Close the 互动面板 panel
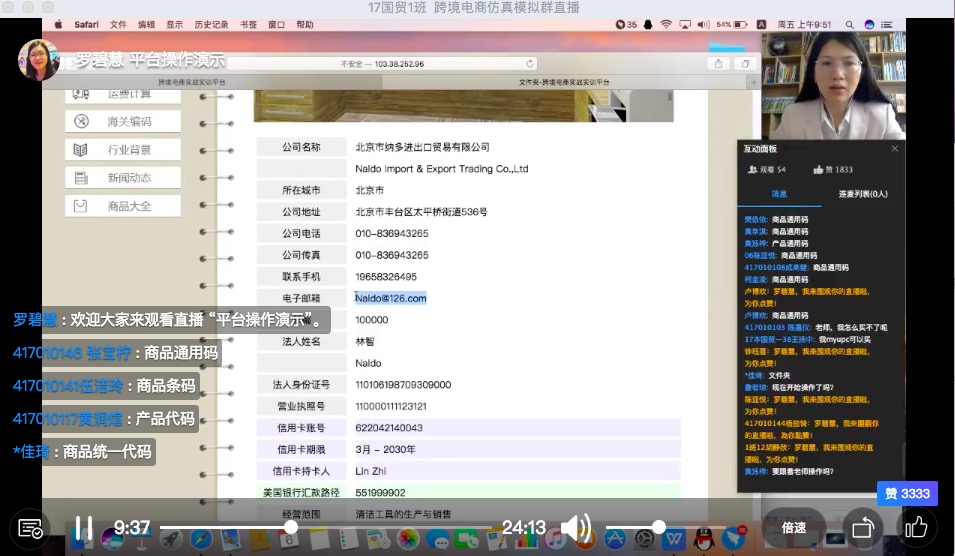The height and width of the screenshot is (556, 955). click(894, 148)
